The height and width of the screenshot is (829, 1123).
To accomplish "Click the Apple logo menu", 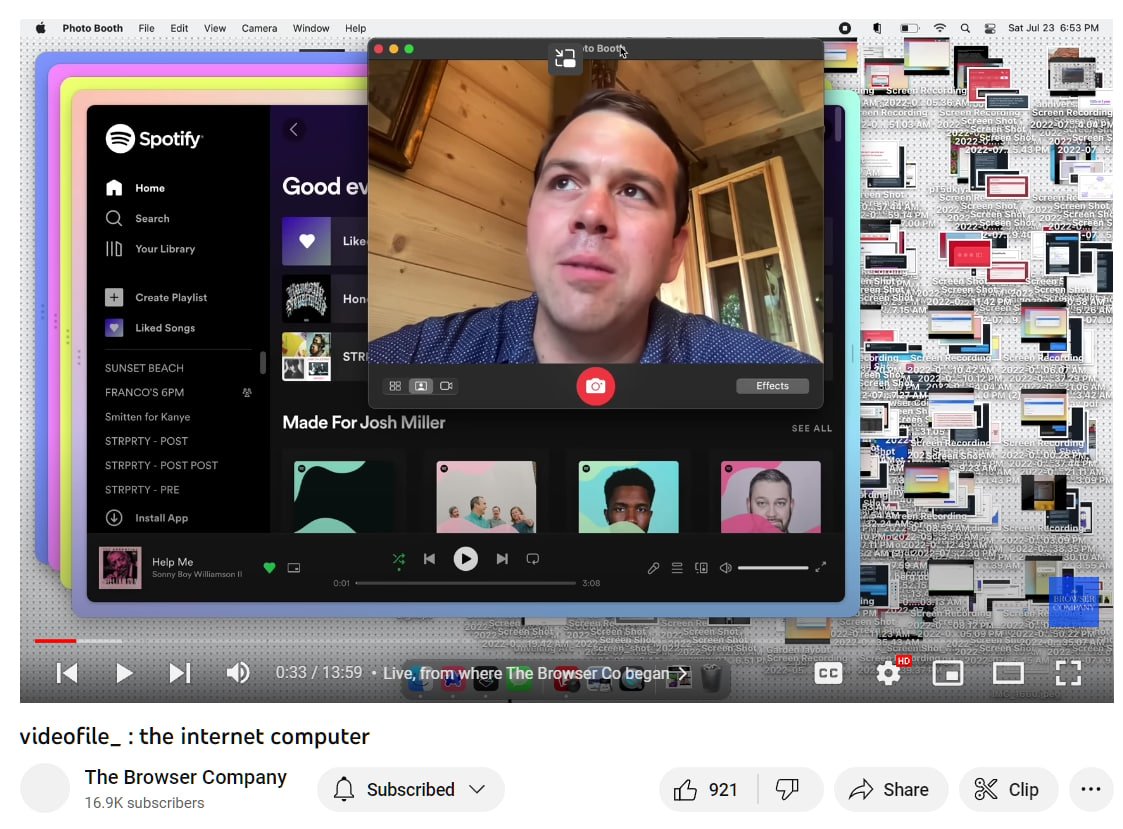I will (x=41, y=28).
